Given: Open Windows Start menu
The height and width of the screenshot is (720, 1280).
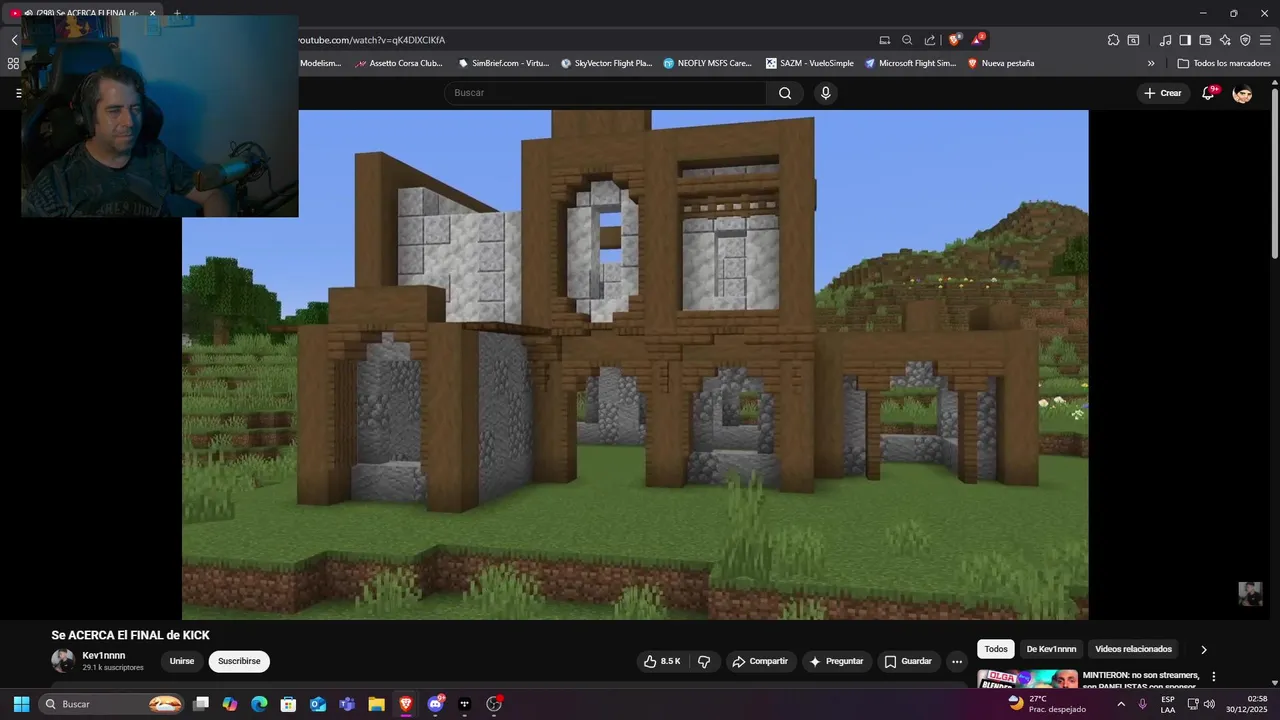Looking at the screenshot, I should [21, 704].
